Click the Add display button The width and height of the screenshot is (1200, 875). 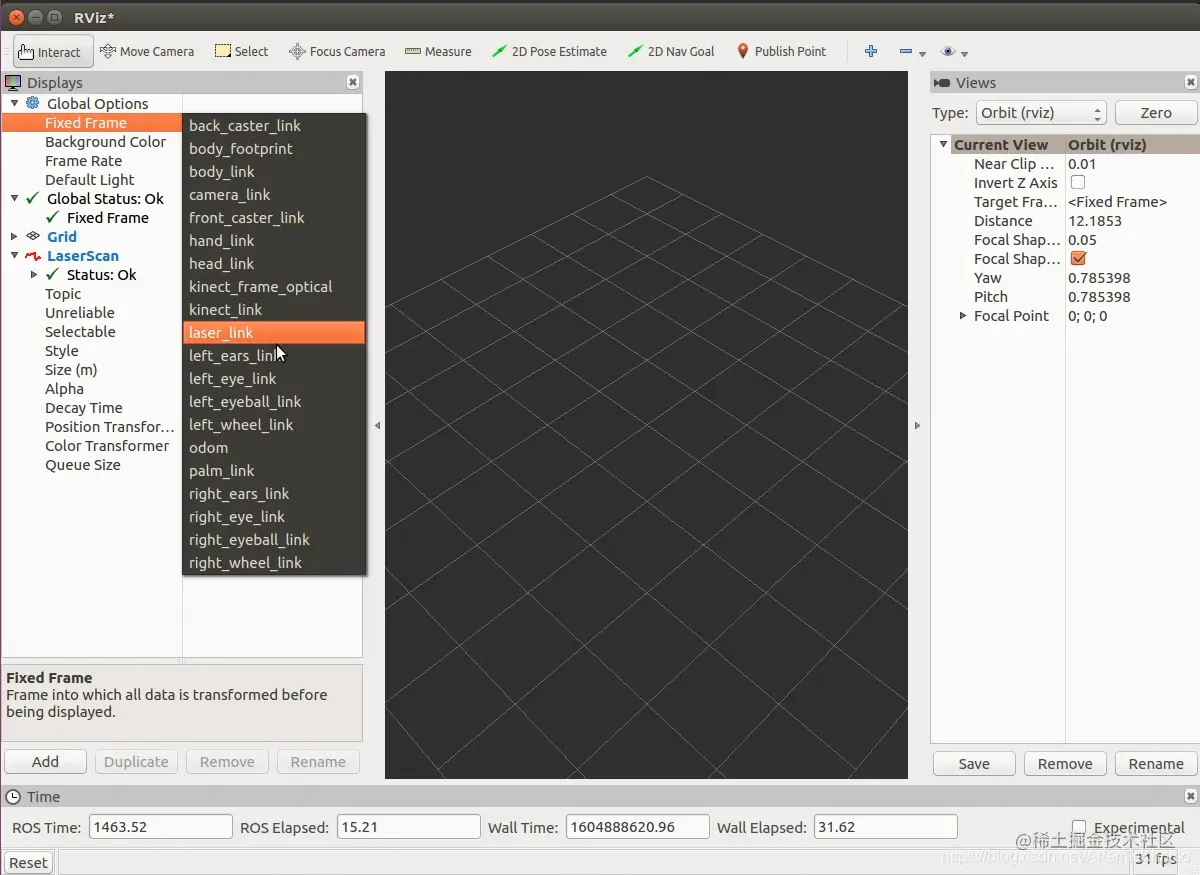45,762
